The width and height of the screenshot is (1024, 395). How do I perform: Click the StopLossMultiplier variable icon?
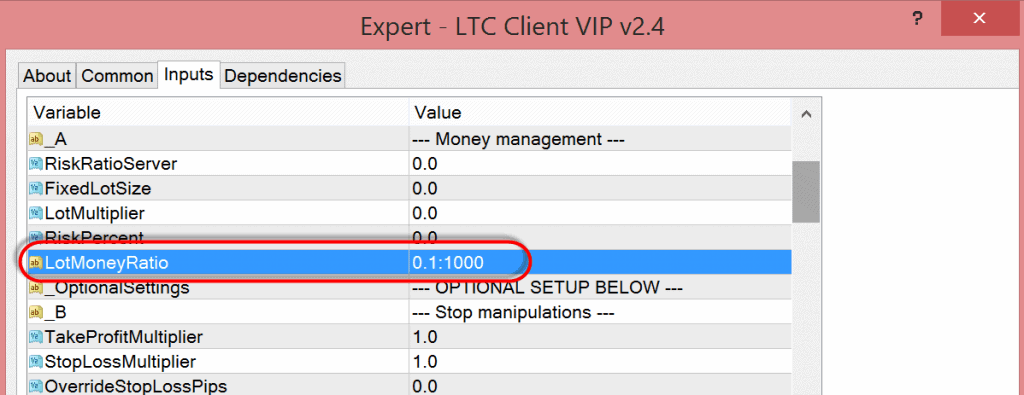click(35, 361)
